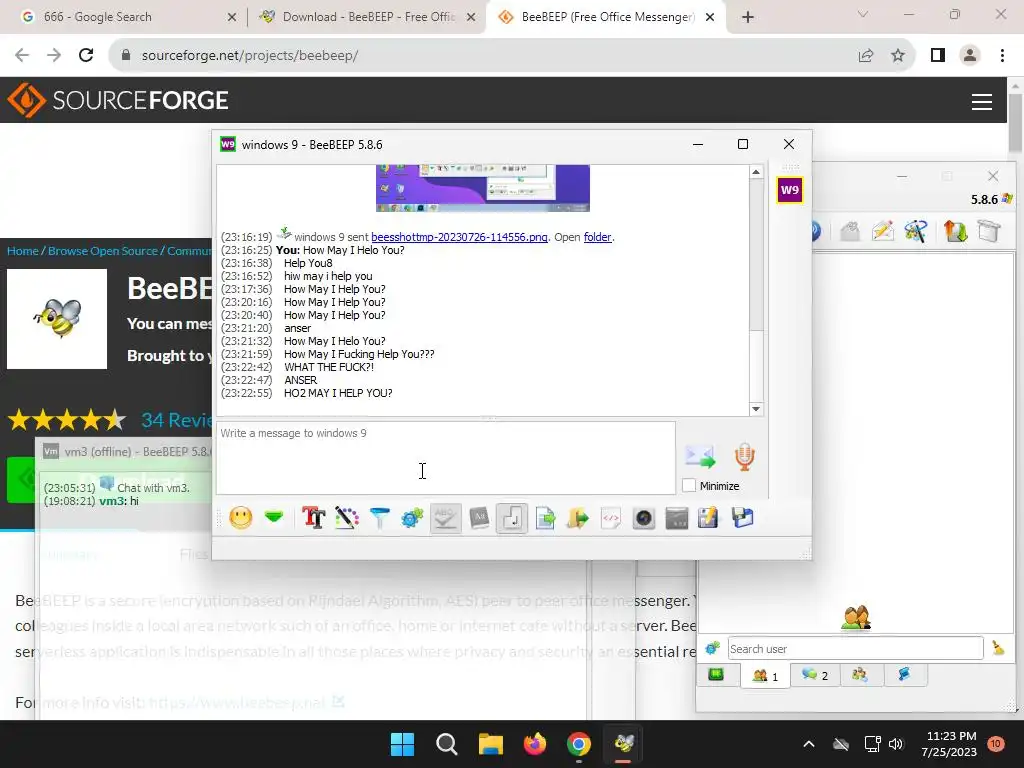Open user list settings gear beside search
This screenshot has width=1024, height=768.
click(x=712, y=648)
